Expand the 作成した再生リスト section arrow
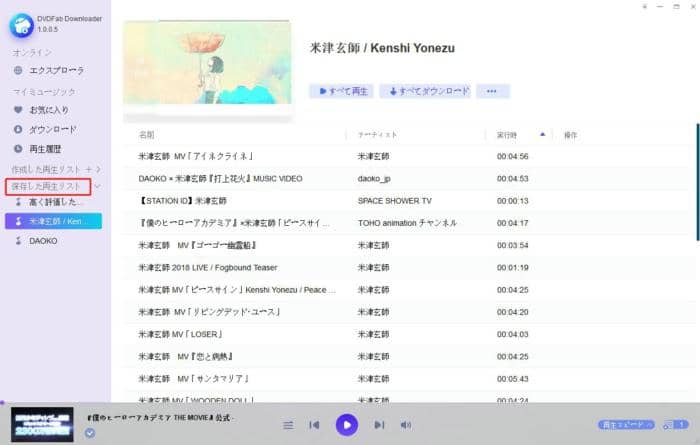 pos(98,169)
